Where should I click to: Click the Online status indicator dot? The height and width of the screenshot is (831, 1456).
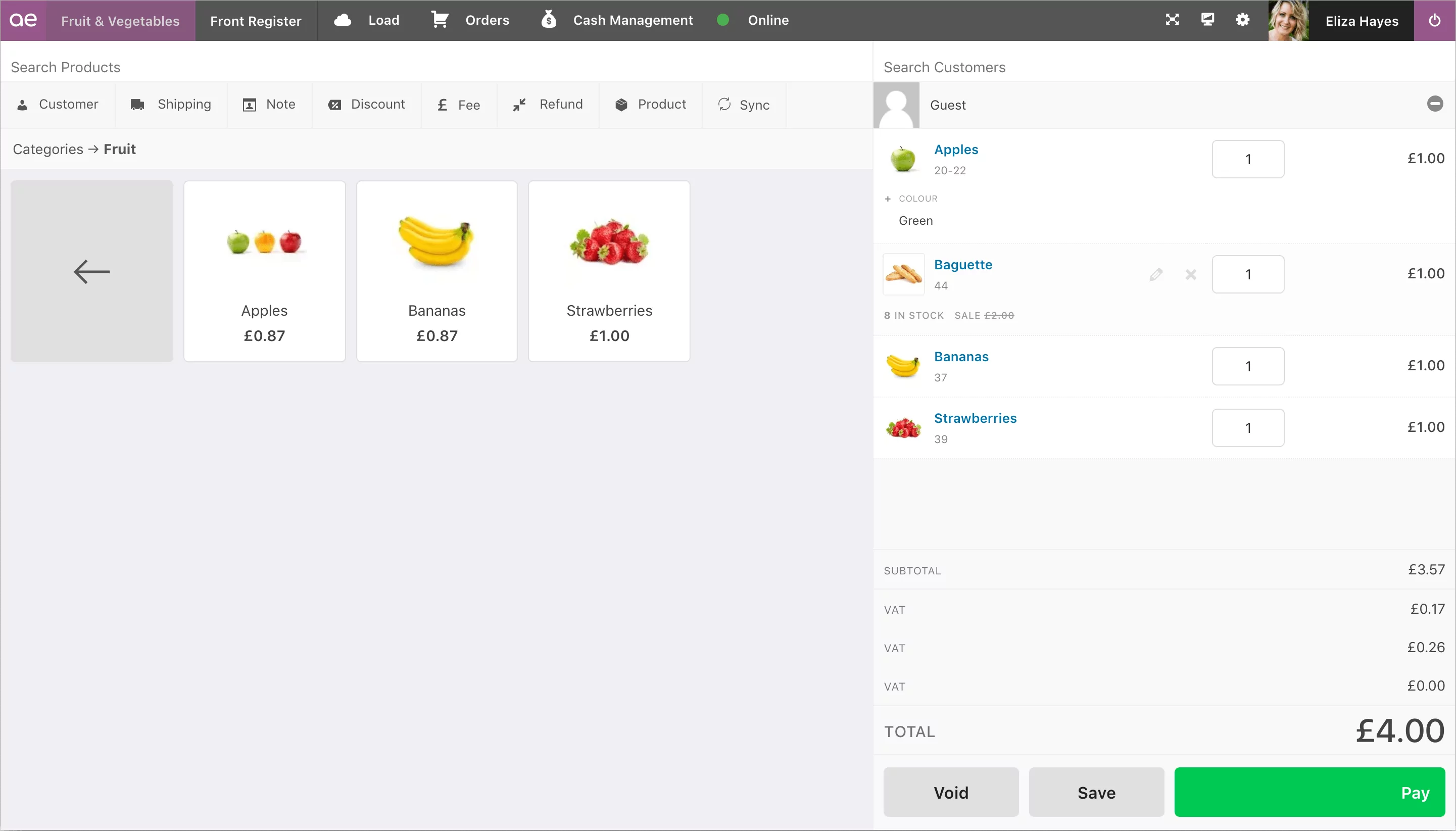(723, 20)
